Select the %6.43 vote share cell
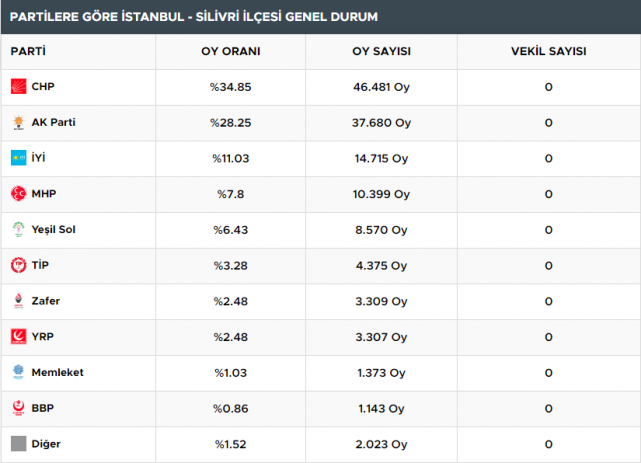641x463 pixels. (231, 230)
